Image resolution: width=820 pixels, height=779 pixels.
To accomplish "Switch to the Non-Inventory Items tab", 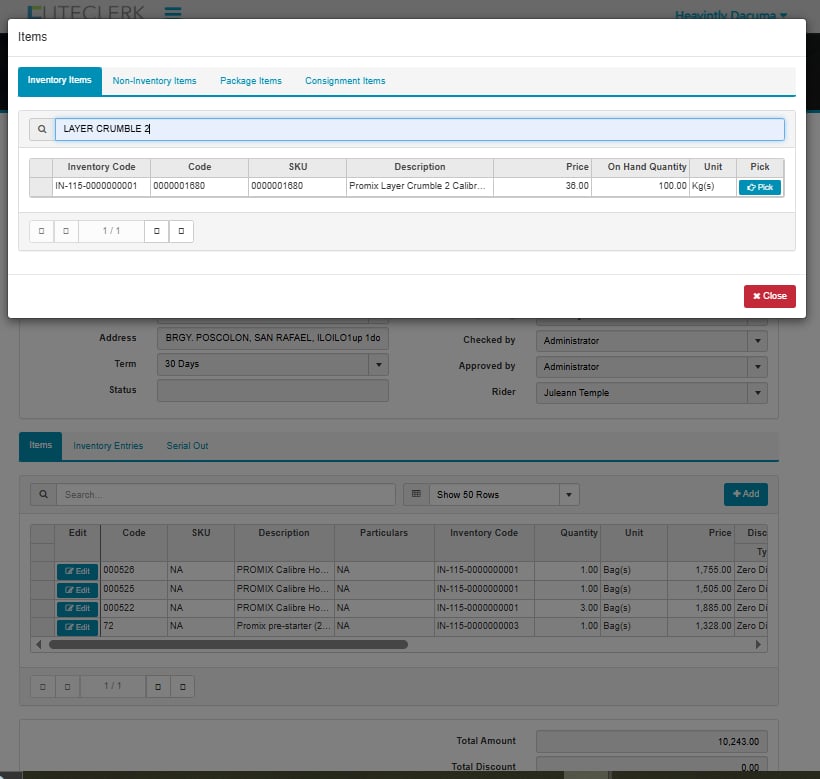I will click(154, 81).
